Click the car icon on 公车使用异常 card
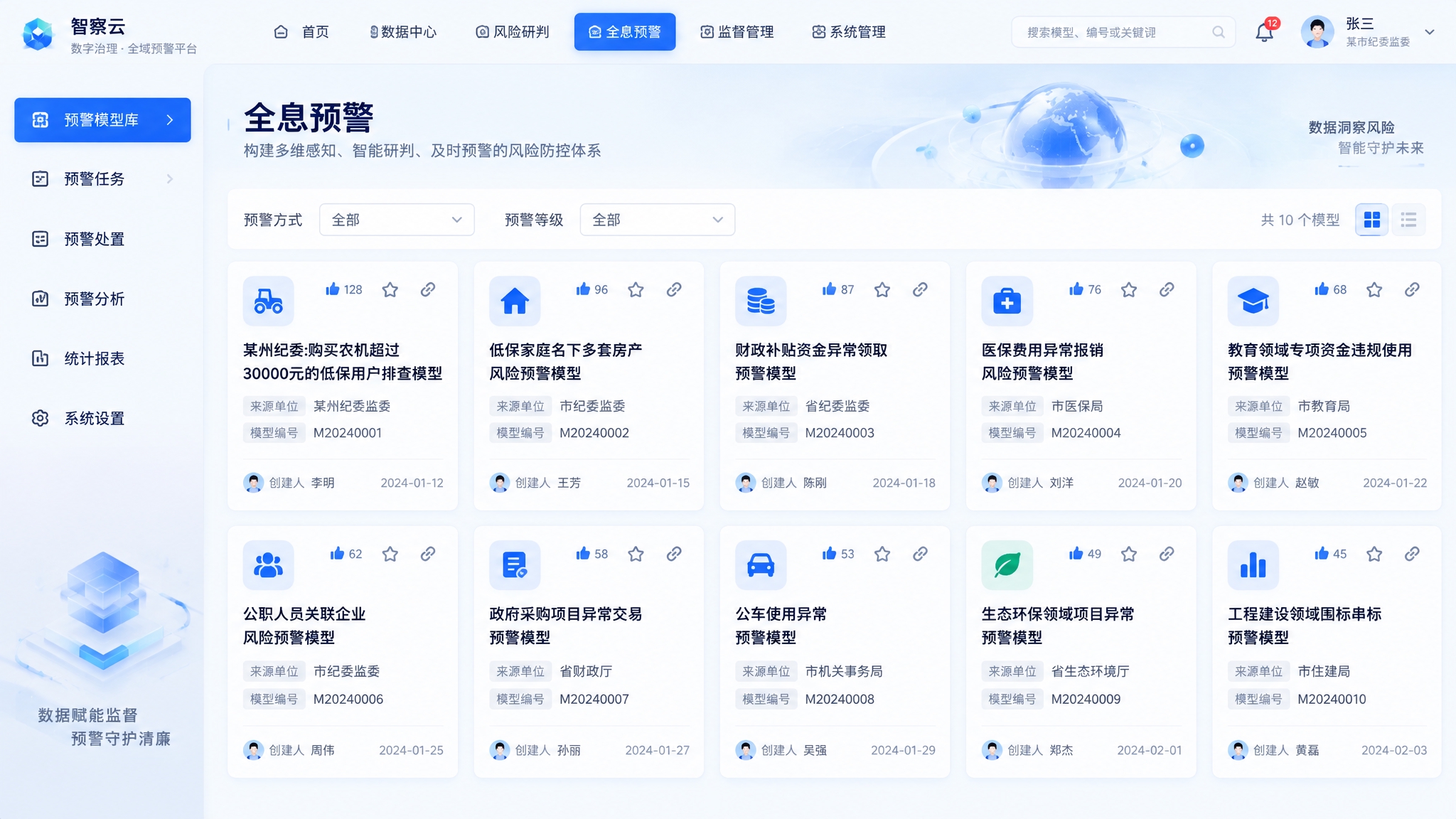The image size is (1456, 819). click(x=761, y=565)
